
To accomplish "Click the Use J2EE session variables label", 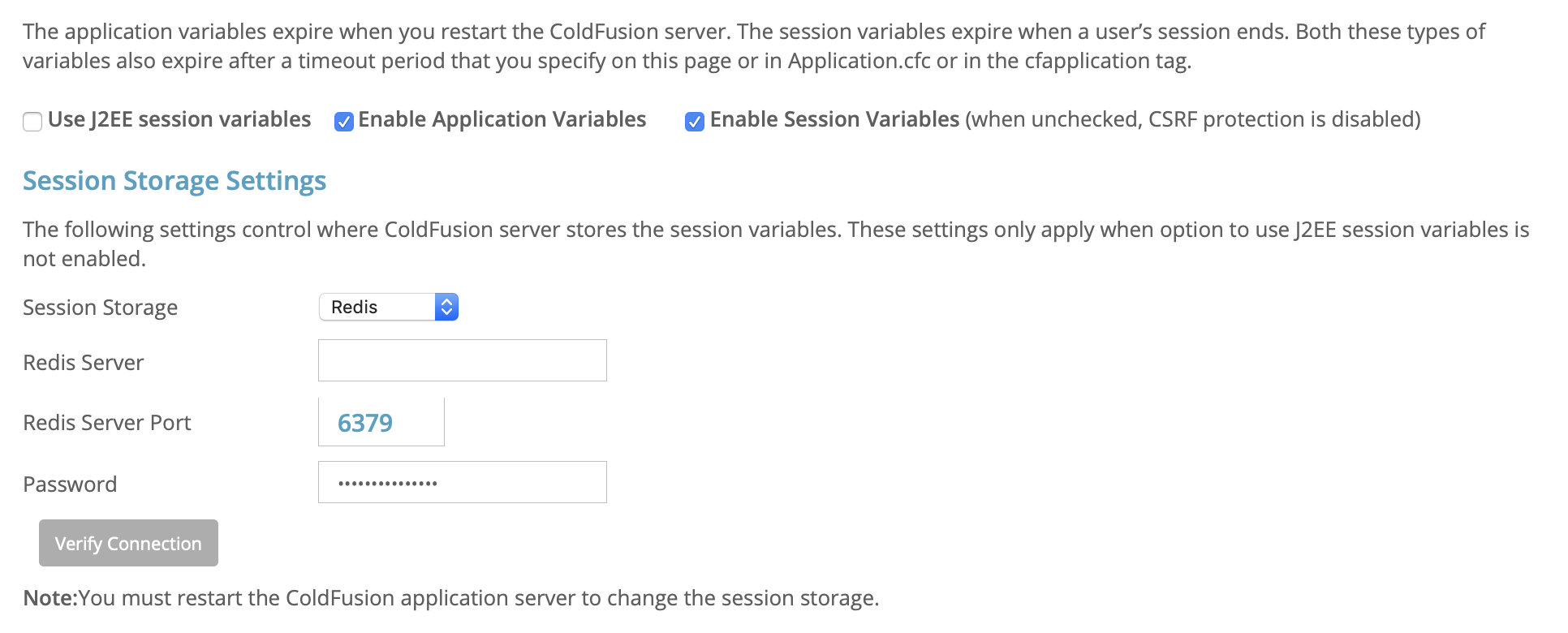I will point(179,118).
